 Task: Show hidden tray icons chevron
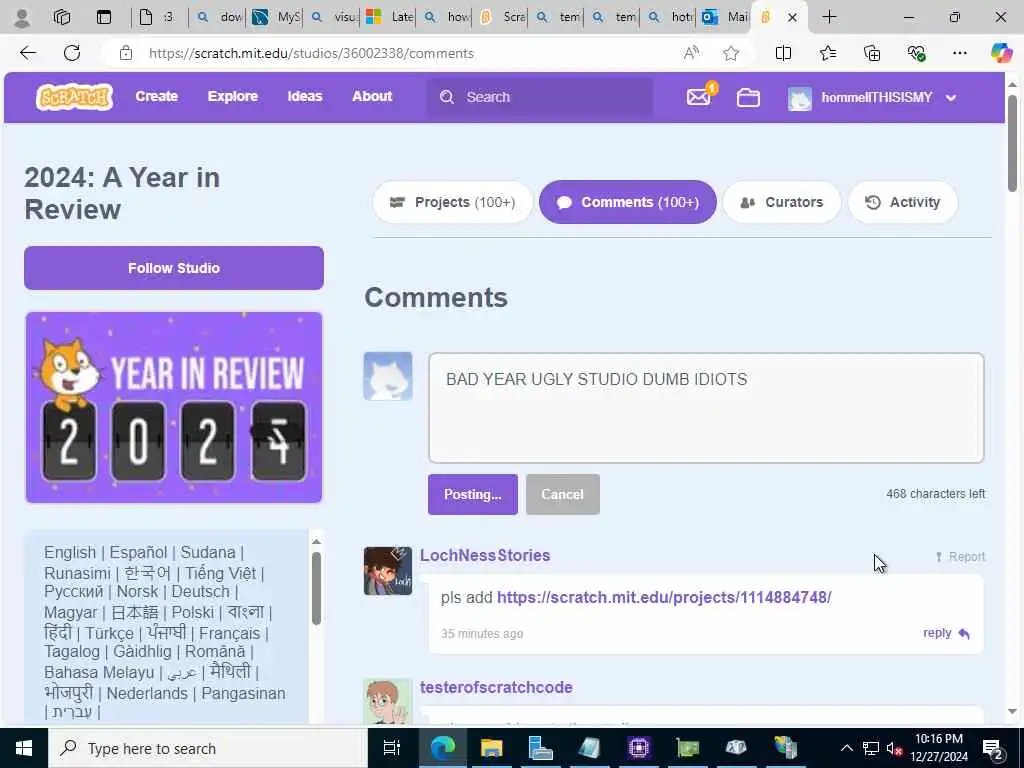(846, 748)
